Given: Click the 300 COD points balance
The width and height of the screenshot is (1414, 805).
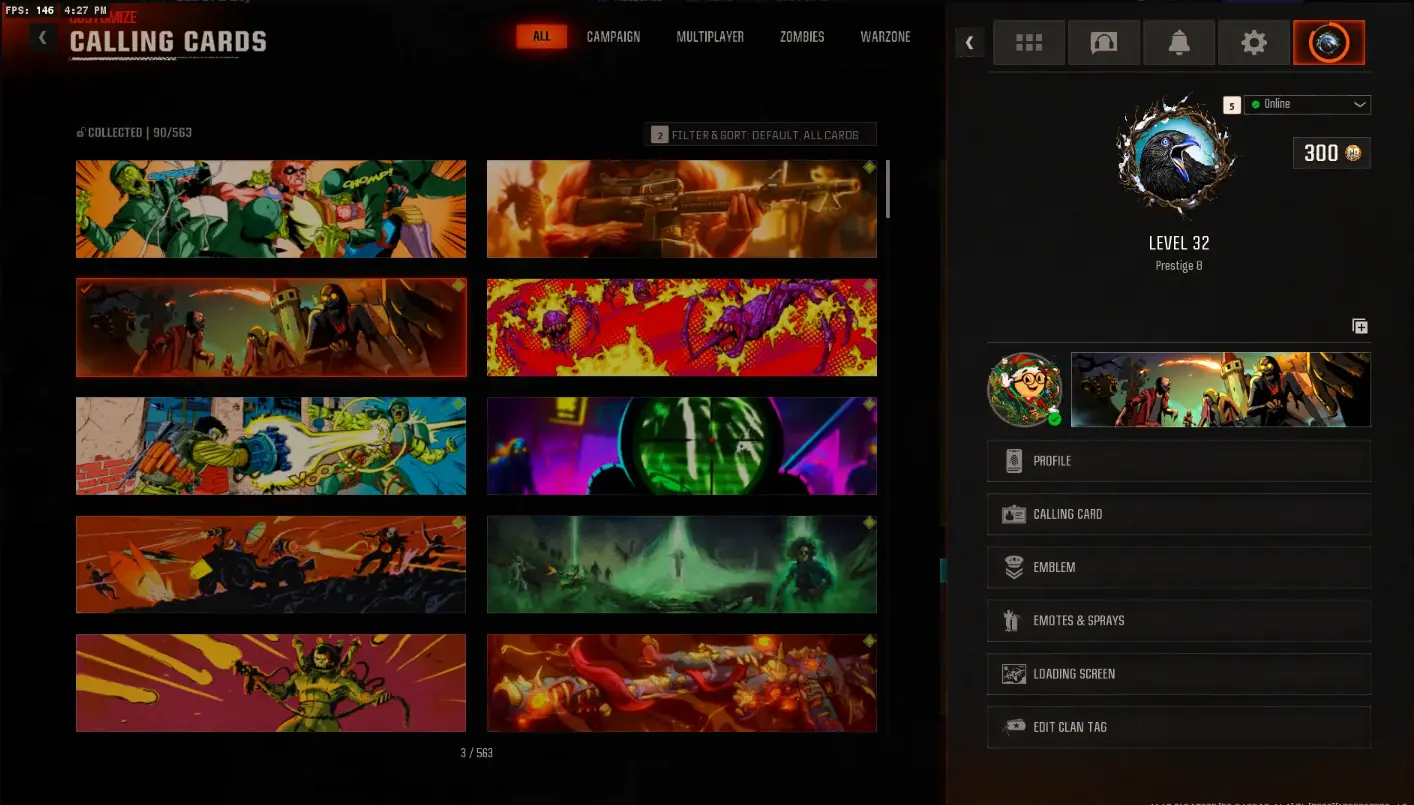Looking at the screenshot, I should tap(1331, 153).
